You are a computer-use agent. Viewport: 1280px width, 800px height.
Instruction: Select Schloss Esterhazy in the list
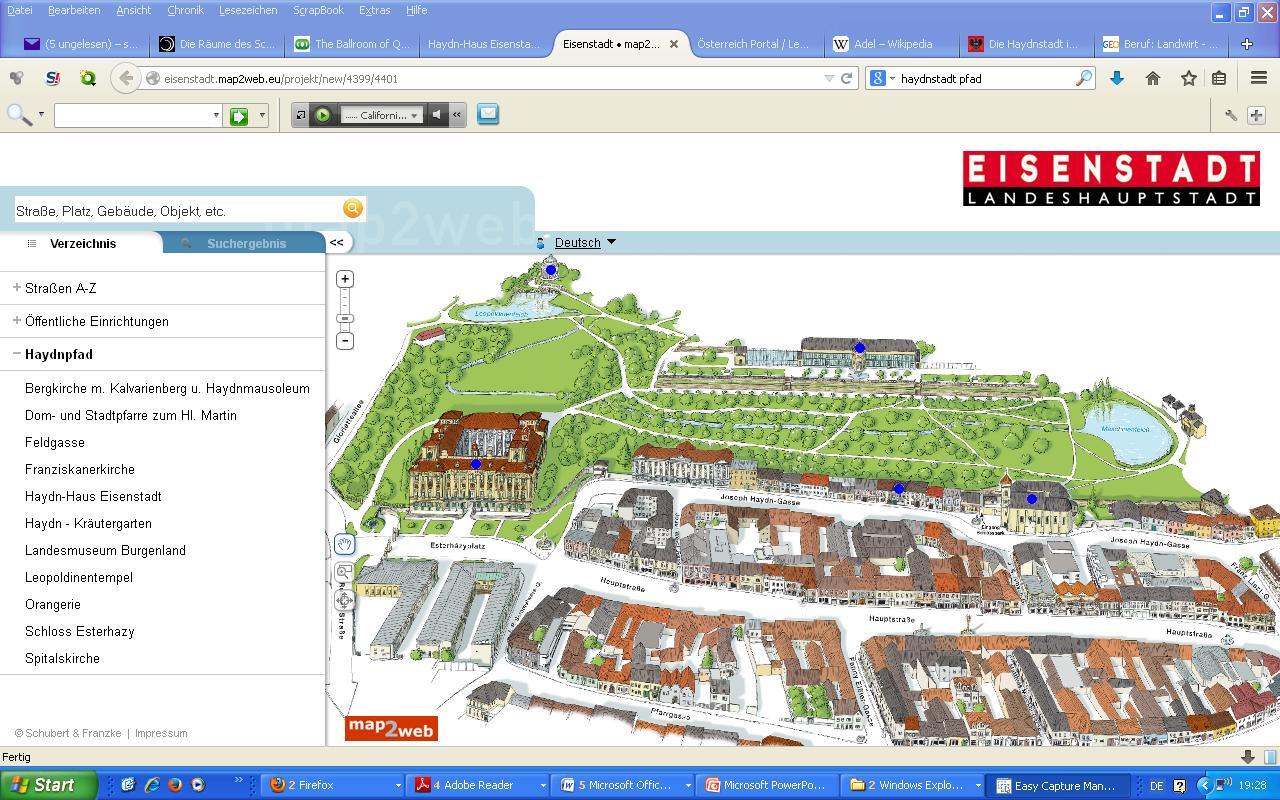pyautogui.click(x=80, y=631)
